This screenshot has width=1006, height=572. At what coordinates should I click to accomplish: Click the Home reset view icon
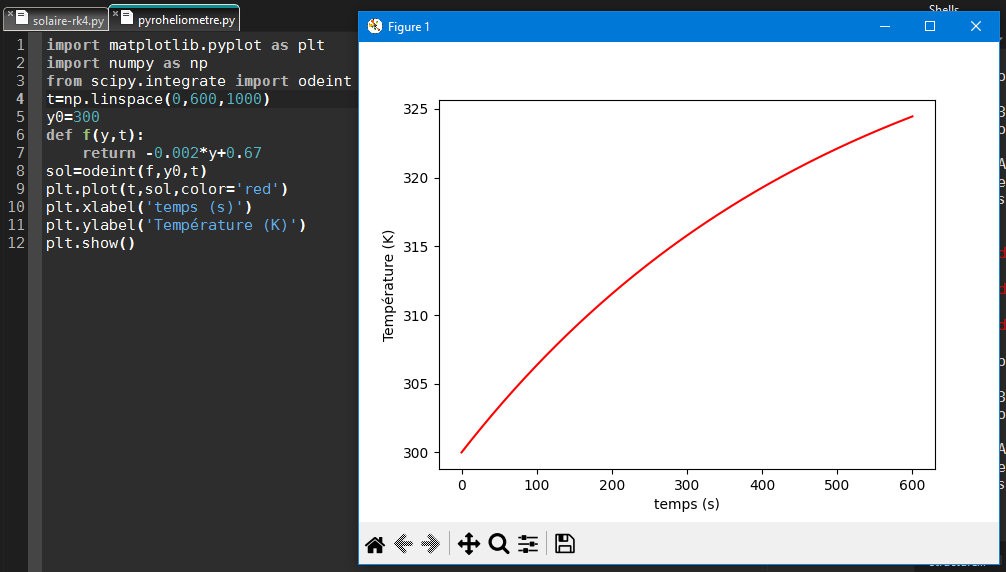point(375,544)
